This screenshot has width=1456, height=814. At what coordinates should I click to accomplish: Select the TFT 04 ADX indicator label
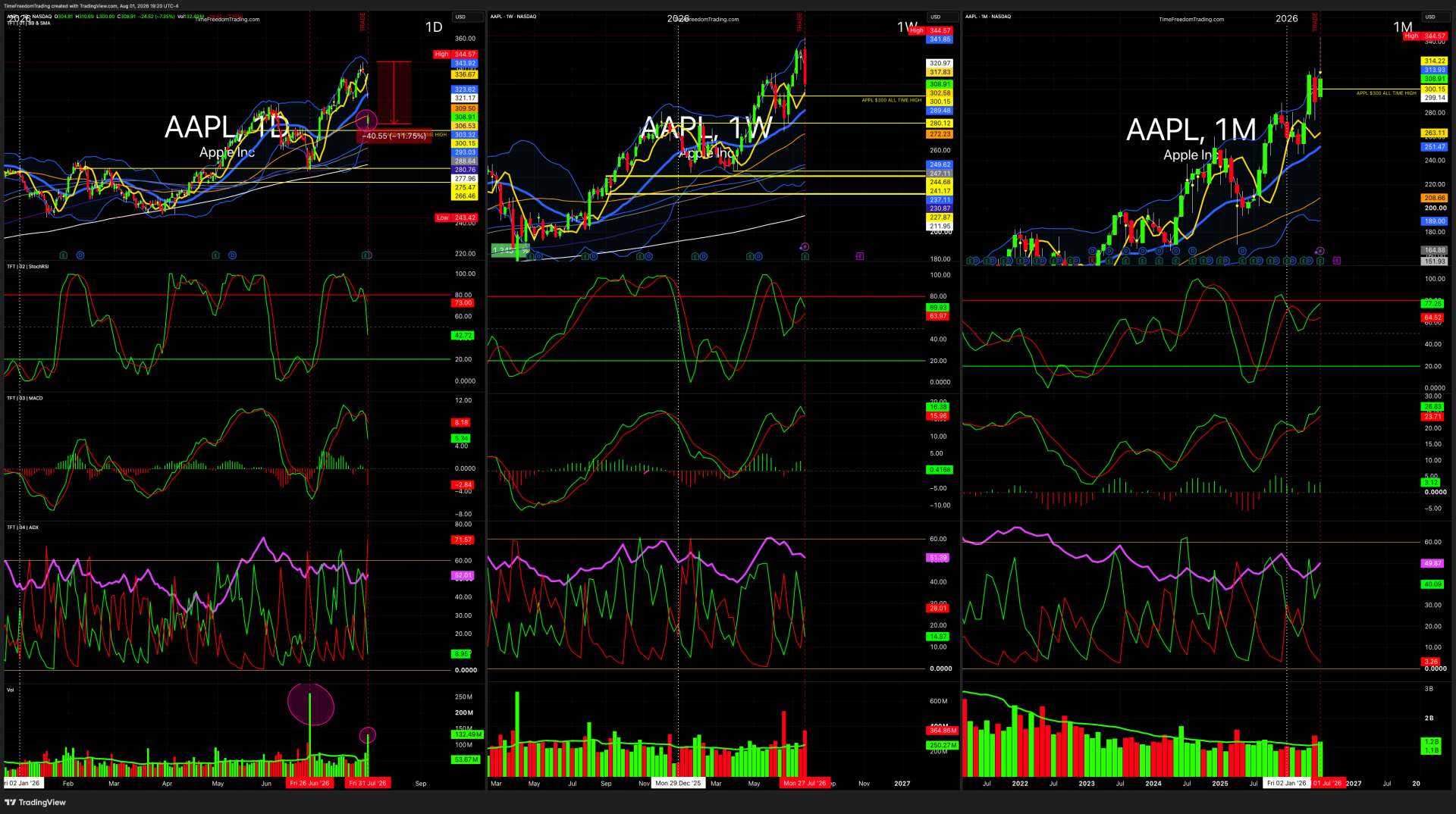click(x=23, y=527)
